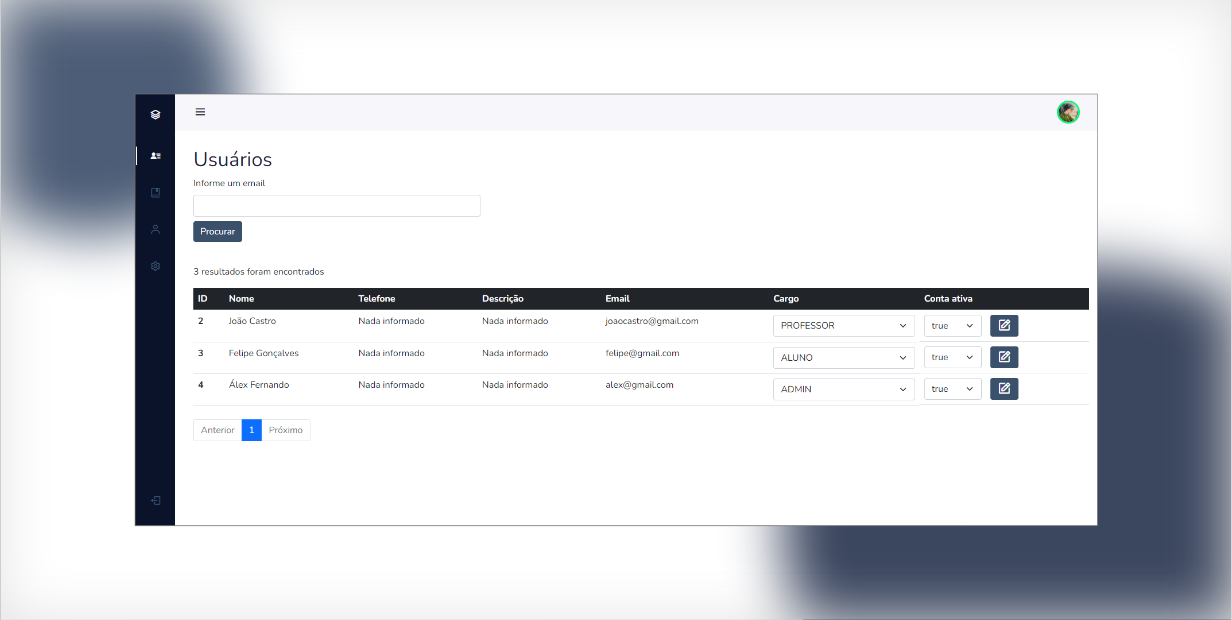Click the email alex@gmail.com
Screen dimensions: 1232x620
pyautogui.click(x=639, y=385)
